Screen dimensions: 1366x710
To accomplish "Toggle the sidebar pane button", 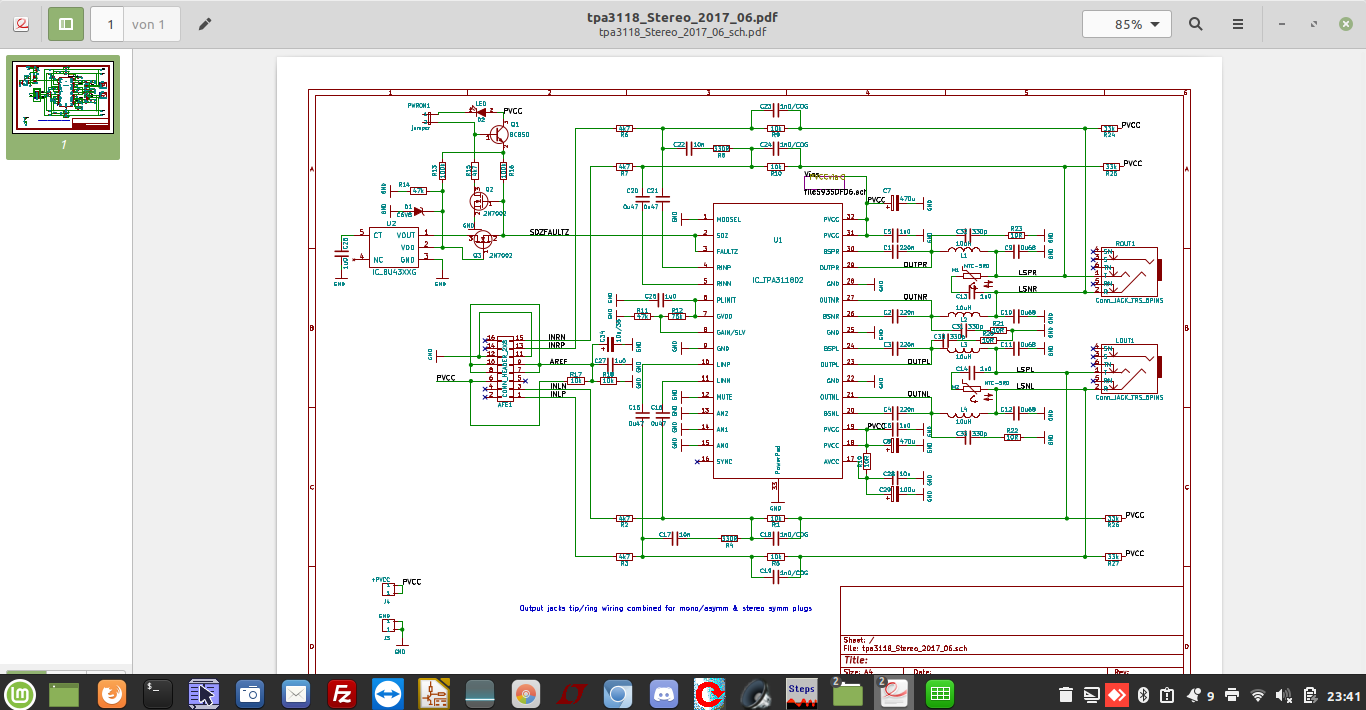I will point(66,24).
